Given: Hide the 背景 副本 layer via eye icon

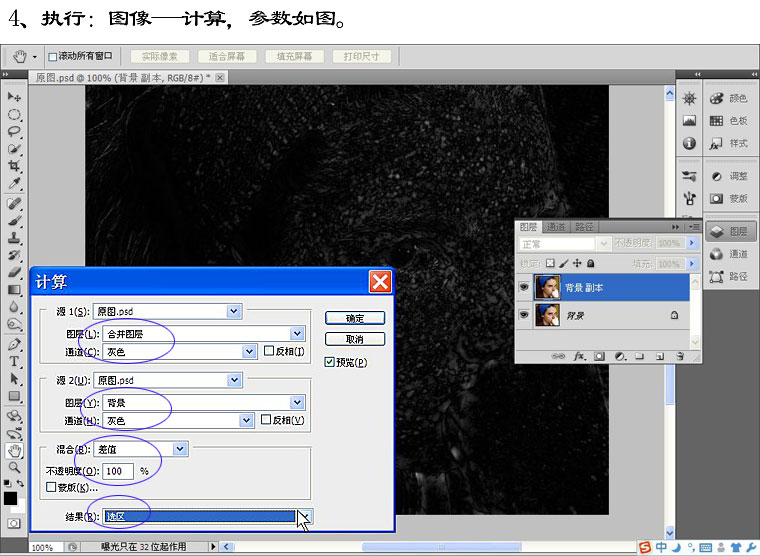Looking at the screenshot, I should click(x=523, y=287).
